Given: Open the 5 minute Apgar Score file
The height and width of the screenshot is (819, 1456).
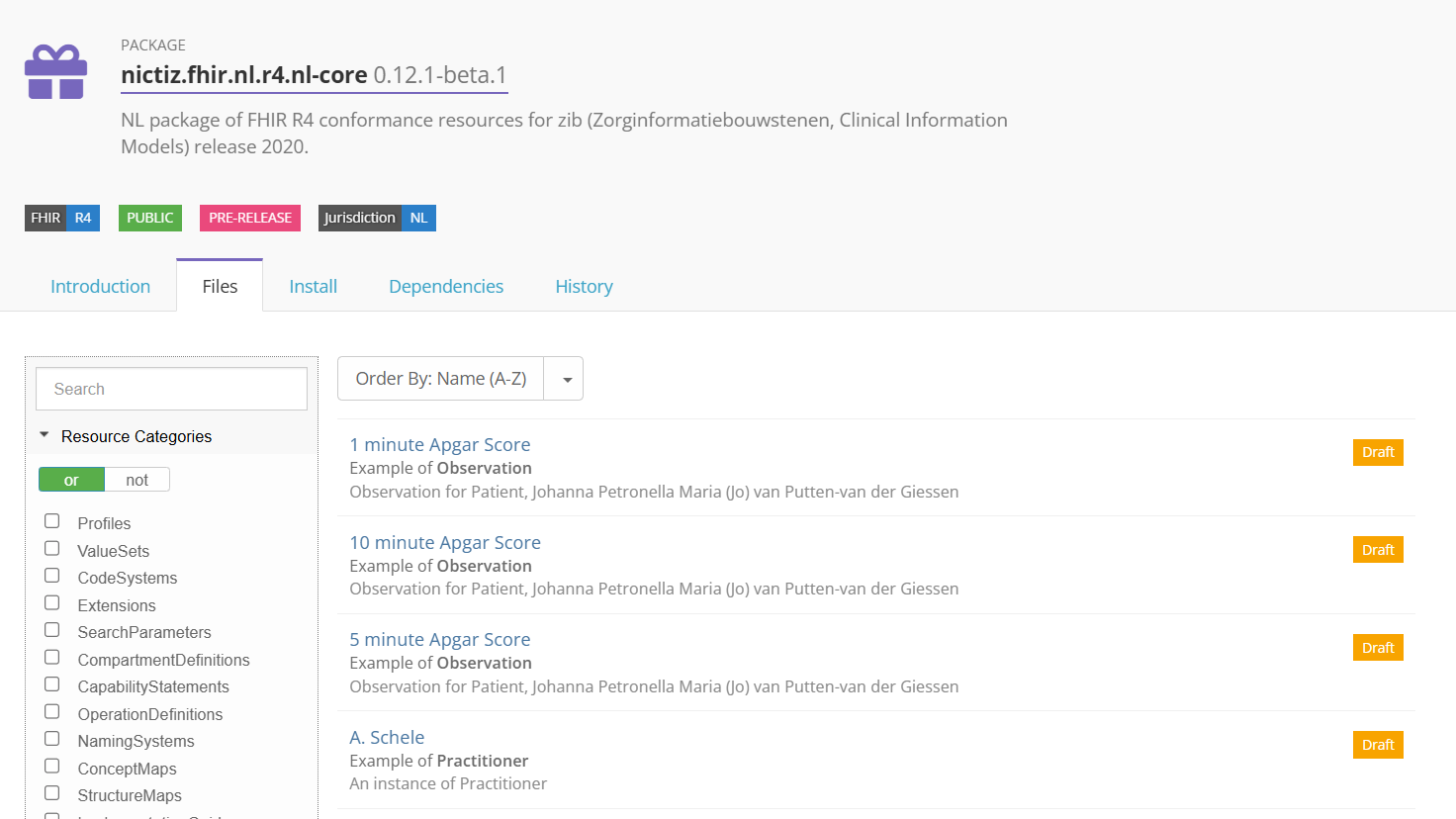Looking at the screenshot, I should tap(440, 639).
